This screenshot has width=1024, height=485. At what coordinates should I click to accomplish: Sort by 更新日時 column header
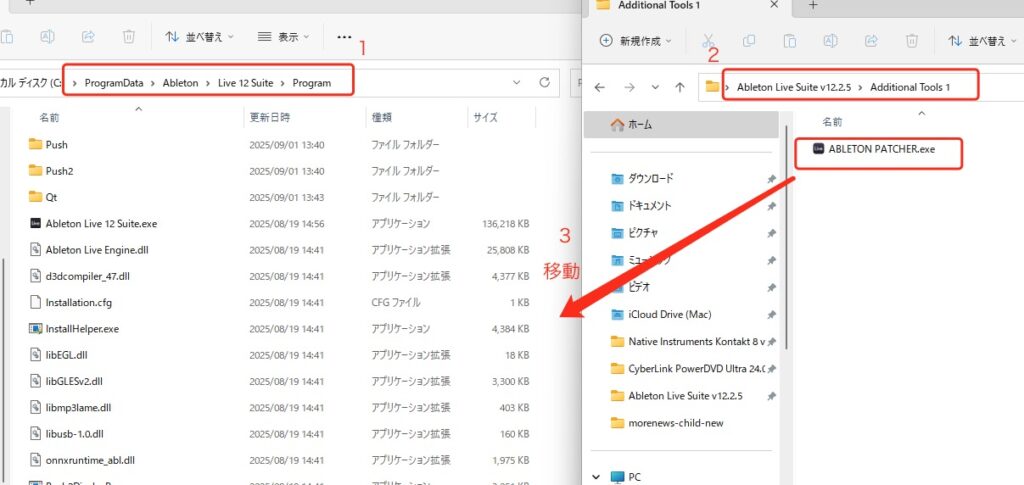click(x=270, y=117)
